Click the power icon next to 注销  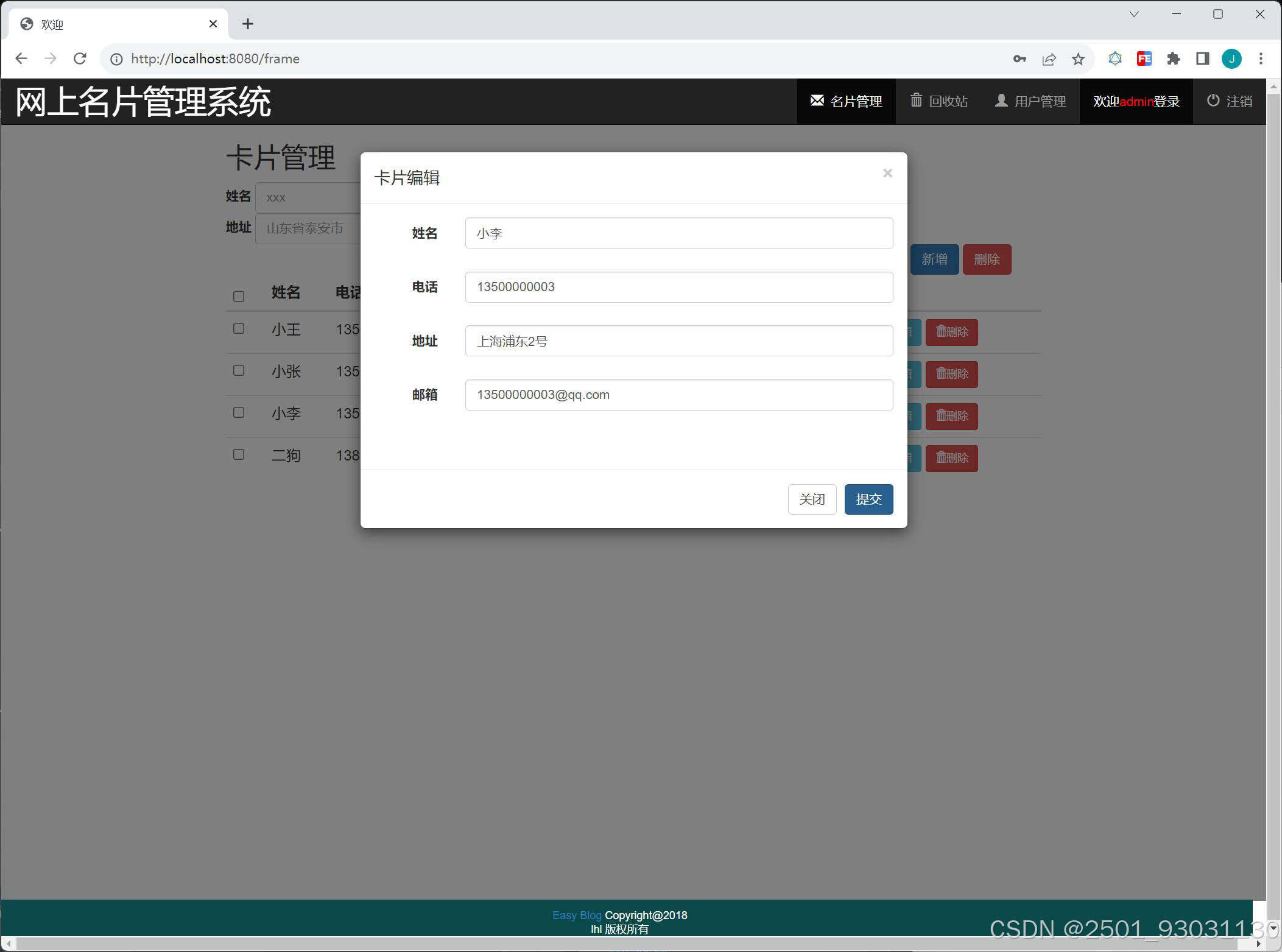1213,100
